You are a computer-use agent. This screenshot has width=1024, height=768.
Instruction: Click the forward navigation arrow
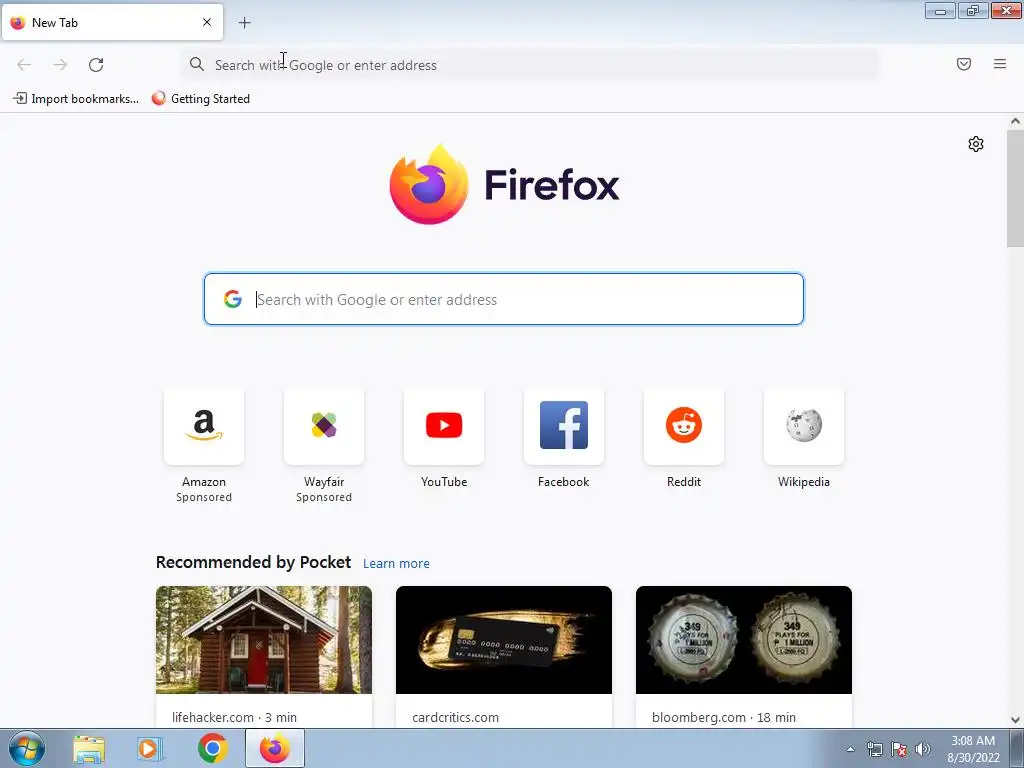tap(60, 65)
